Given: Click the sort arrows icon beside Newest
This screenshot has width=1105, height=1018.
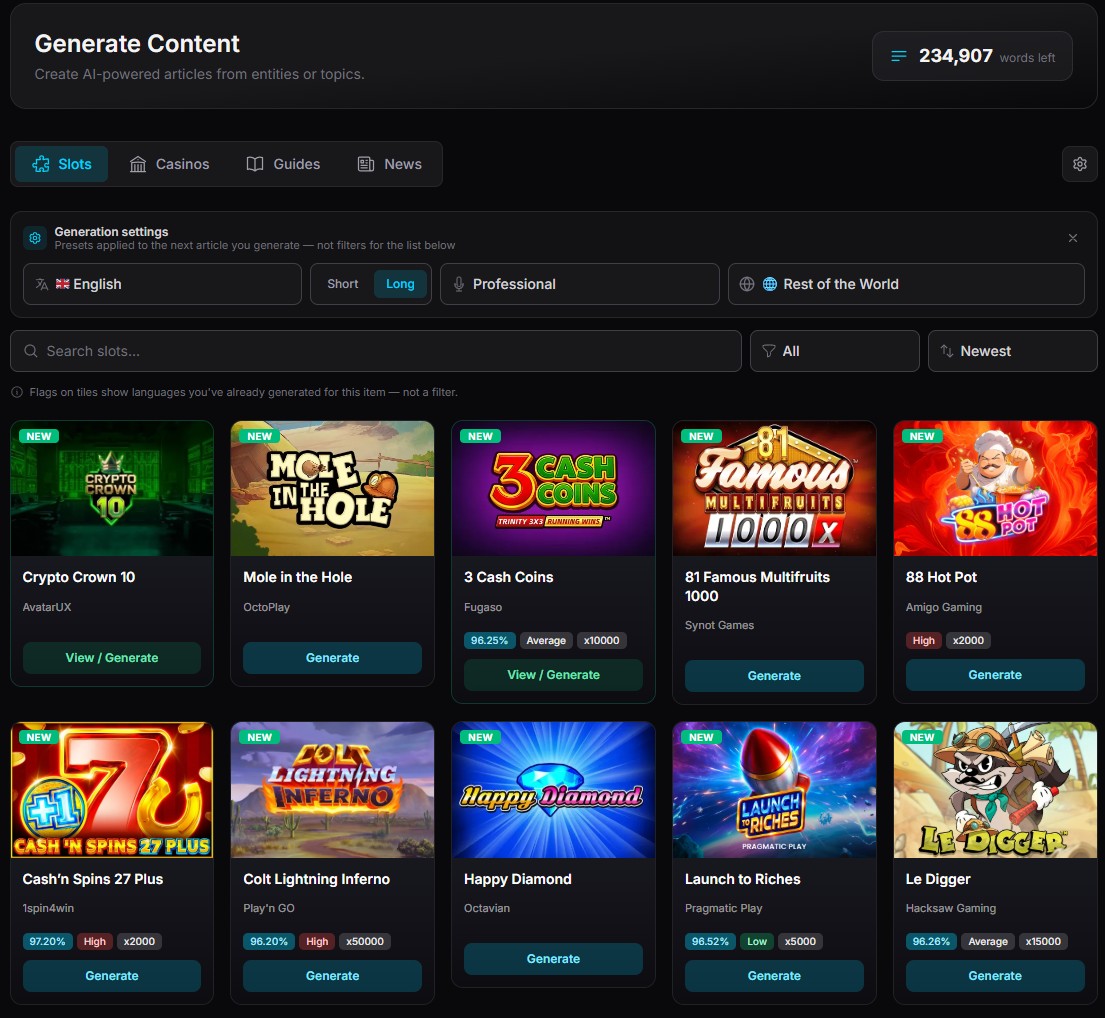Looking at the screenshot, I should (947, 351).
